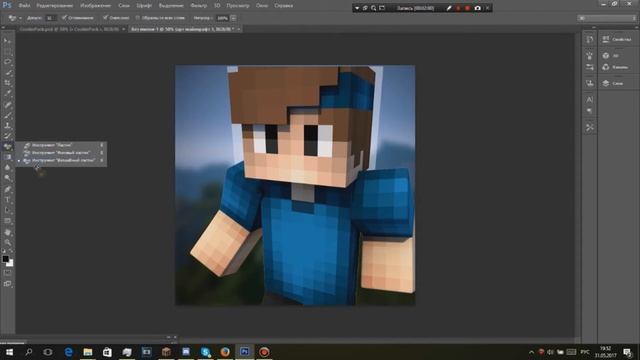Open the Файл menu
This screenshot has width=640, height=360.
[x=24, y=6]
